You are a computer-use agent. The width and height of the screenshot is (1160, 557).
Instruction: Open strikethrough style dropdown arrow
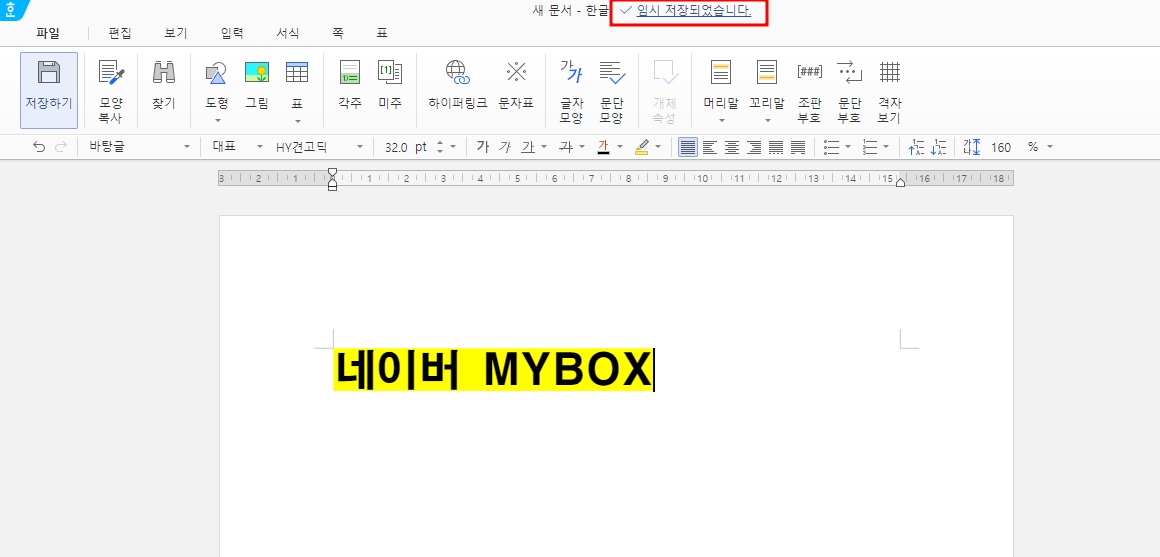pos(582,147)
